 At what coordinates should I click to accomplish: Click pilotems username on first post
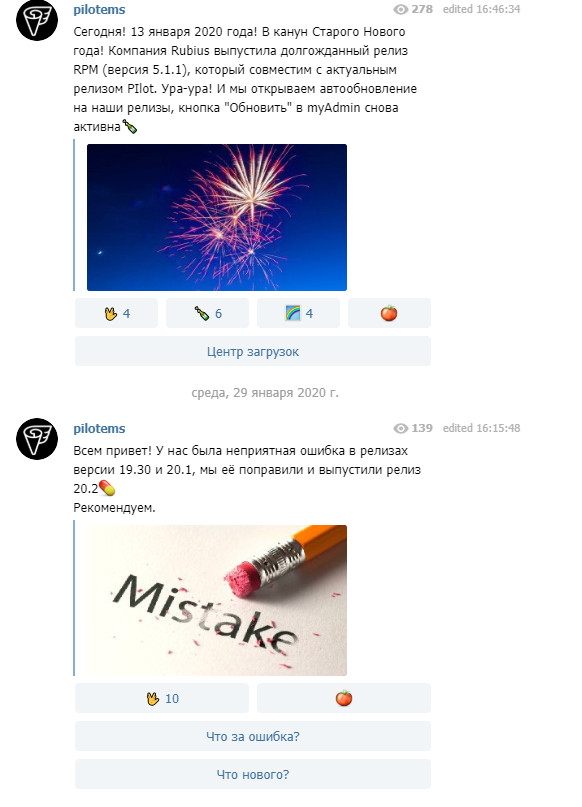[x=99, y=10]
